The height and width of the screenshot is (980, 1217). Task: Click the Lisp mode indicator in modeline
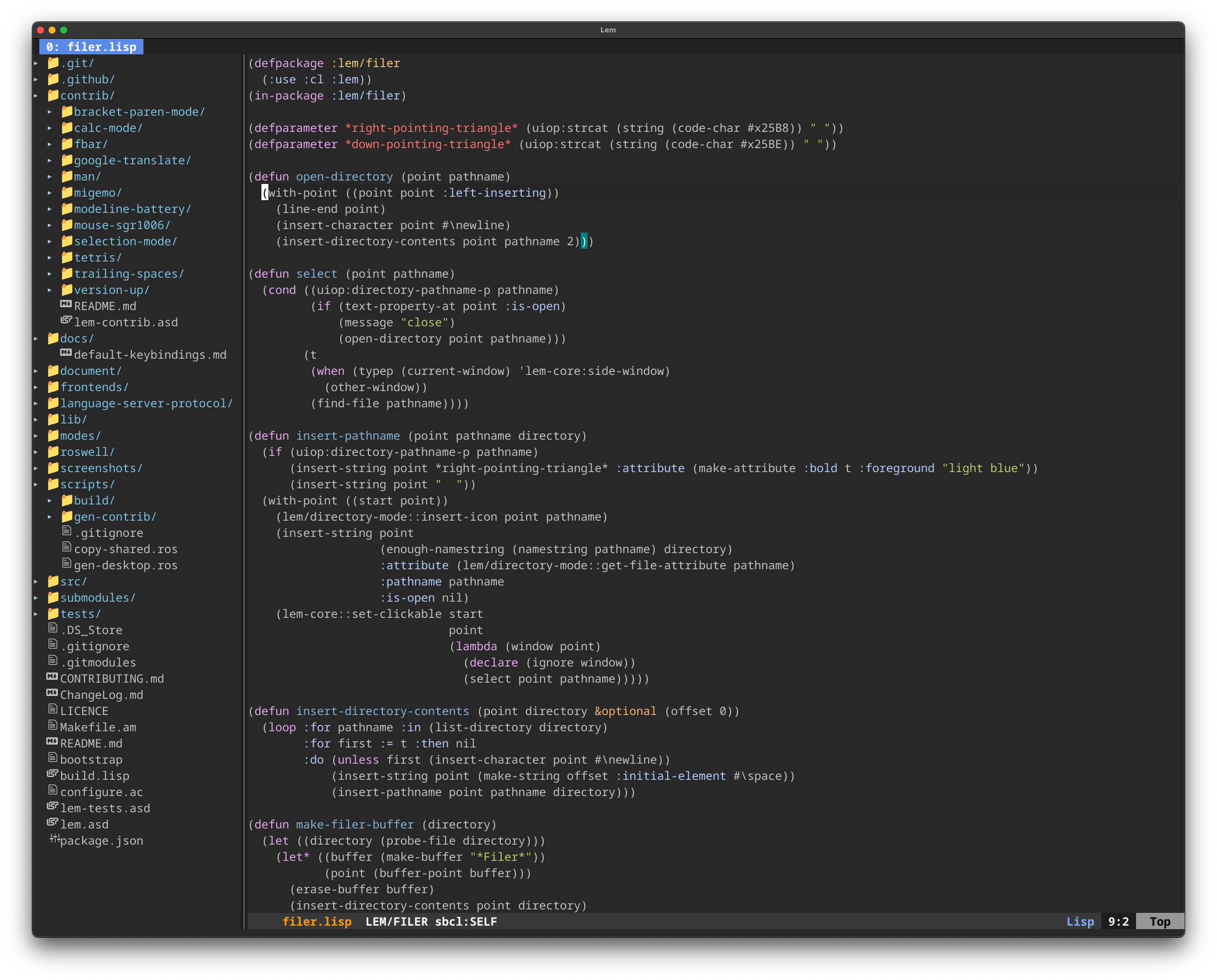point(1080,922)
